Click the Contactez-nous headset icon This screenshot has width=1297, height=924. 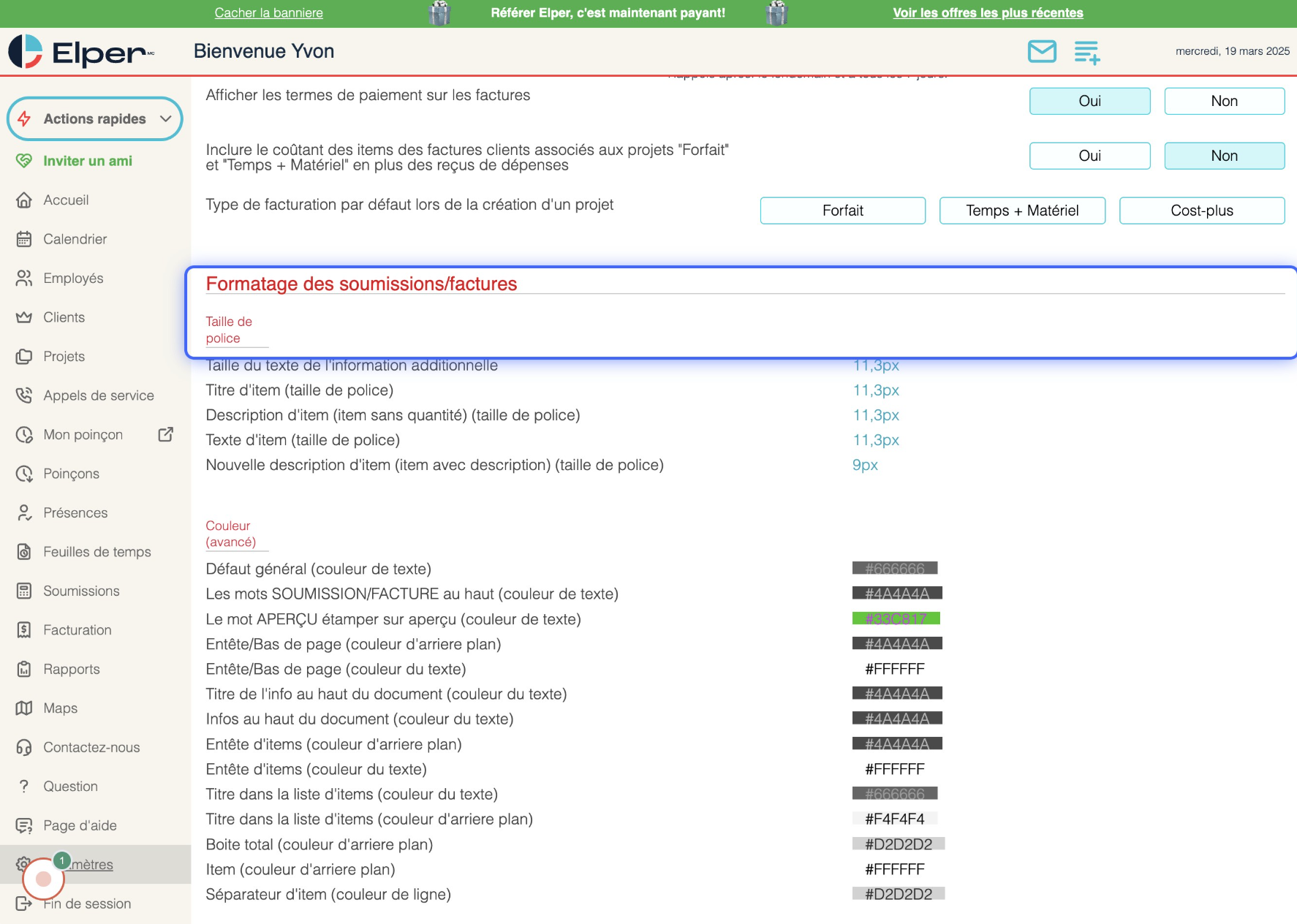(24, 747)
